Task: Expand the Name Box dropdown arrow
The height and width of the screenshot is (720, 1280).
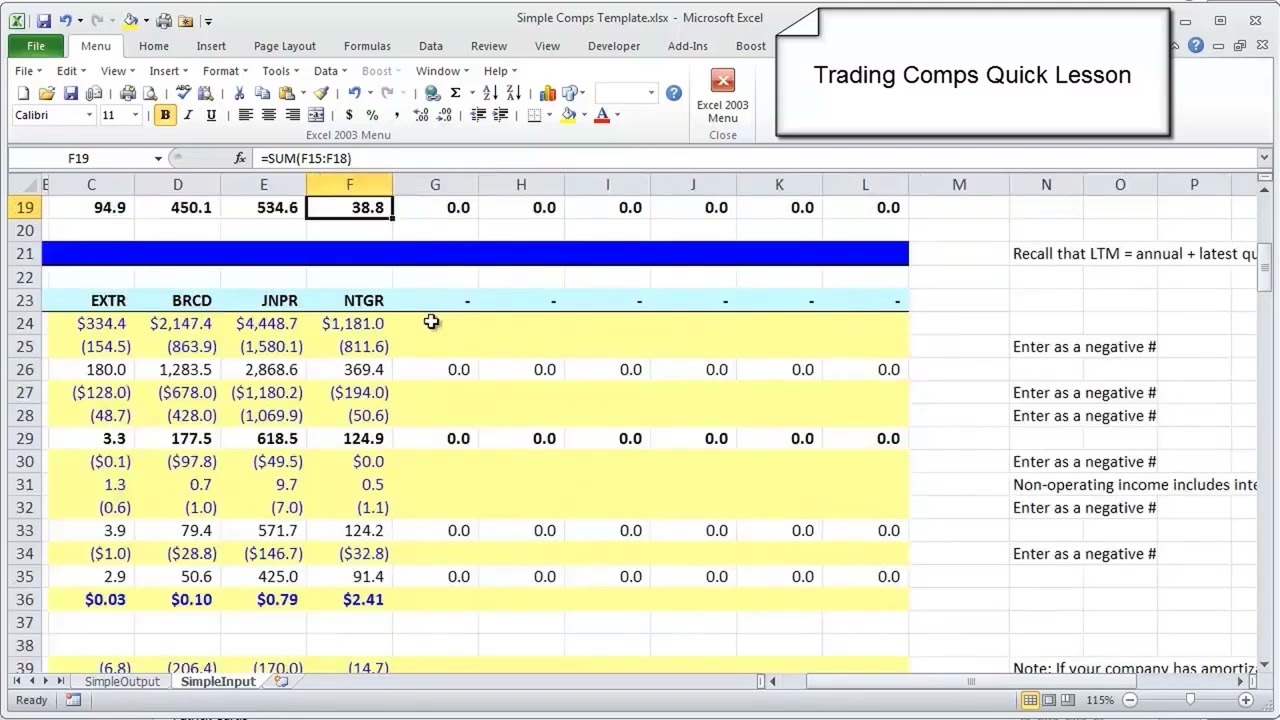Action: coord(158,158)
